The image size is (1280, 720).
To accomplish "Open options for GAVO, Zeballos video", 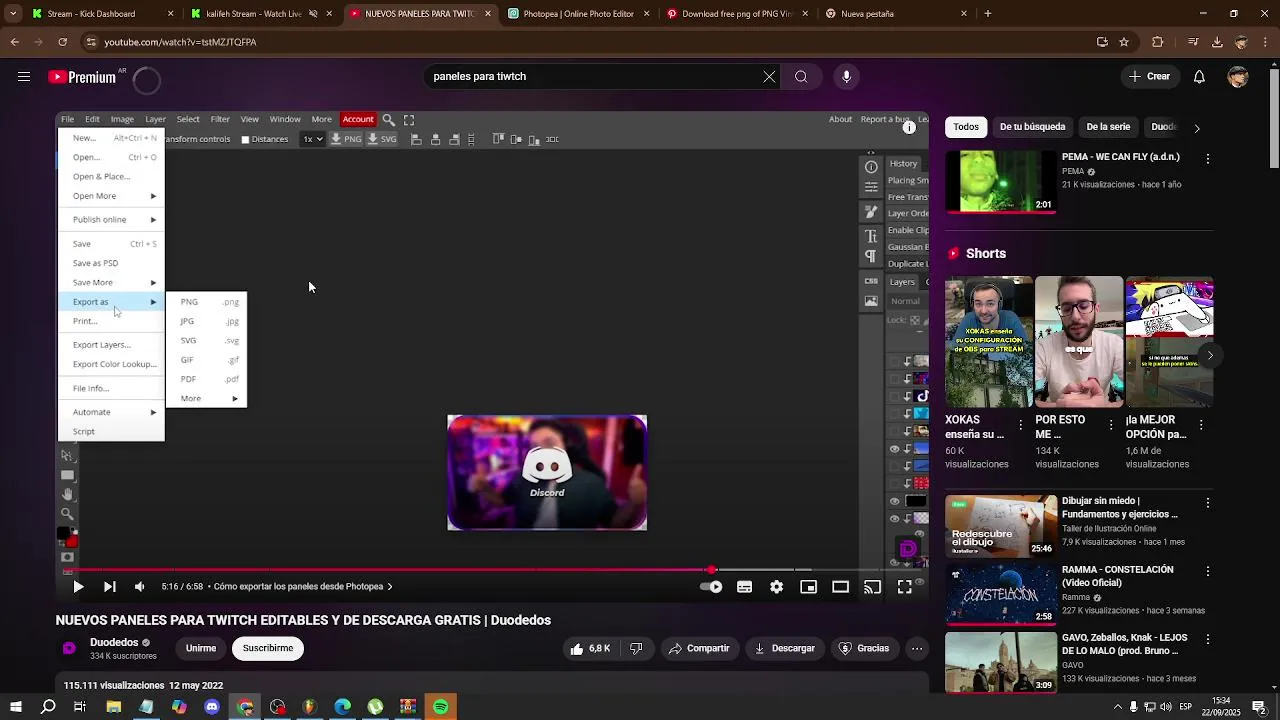I will click(1208, 640).
